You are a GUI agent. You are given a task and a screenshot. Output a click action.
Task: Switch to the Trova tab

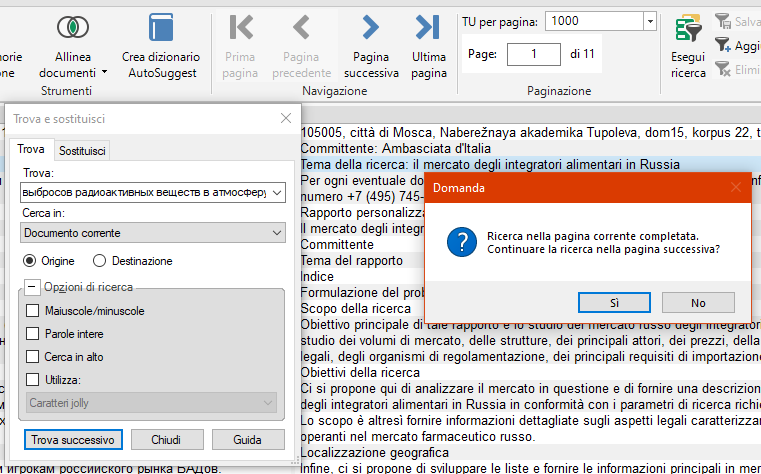(x=31, y=149)
